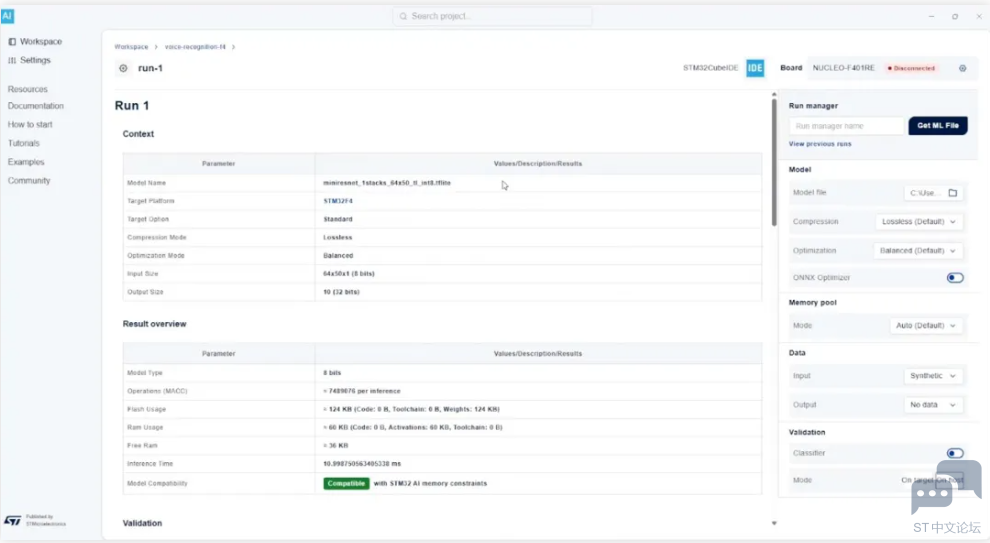Click the Compatible status badge
990x543 pixels.
tap(346, 483)
